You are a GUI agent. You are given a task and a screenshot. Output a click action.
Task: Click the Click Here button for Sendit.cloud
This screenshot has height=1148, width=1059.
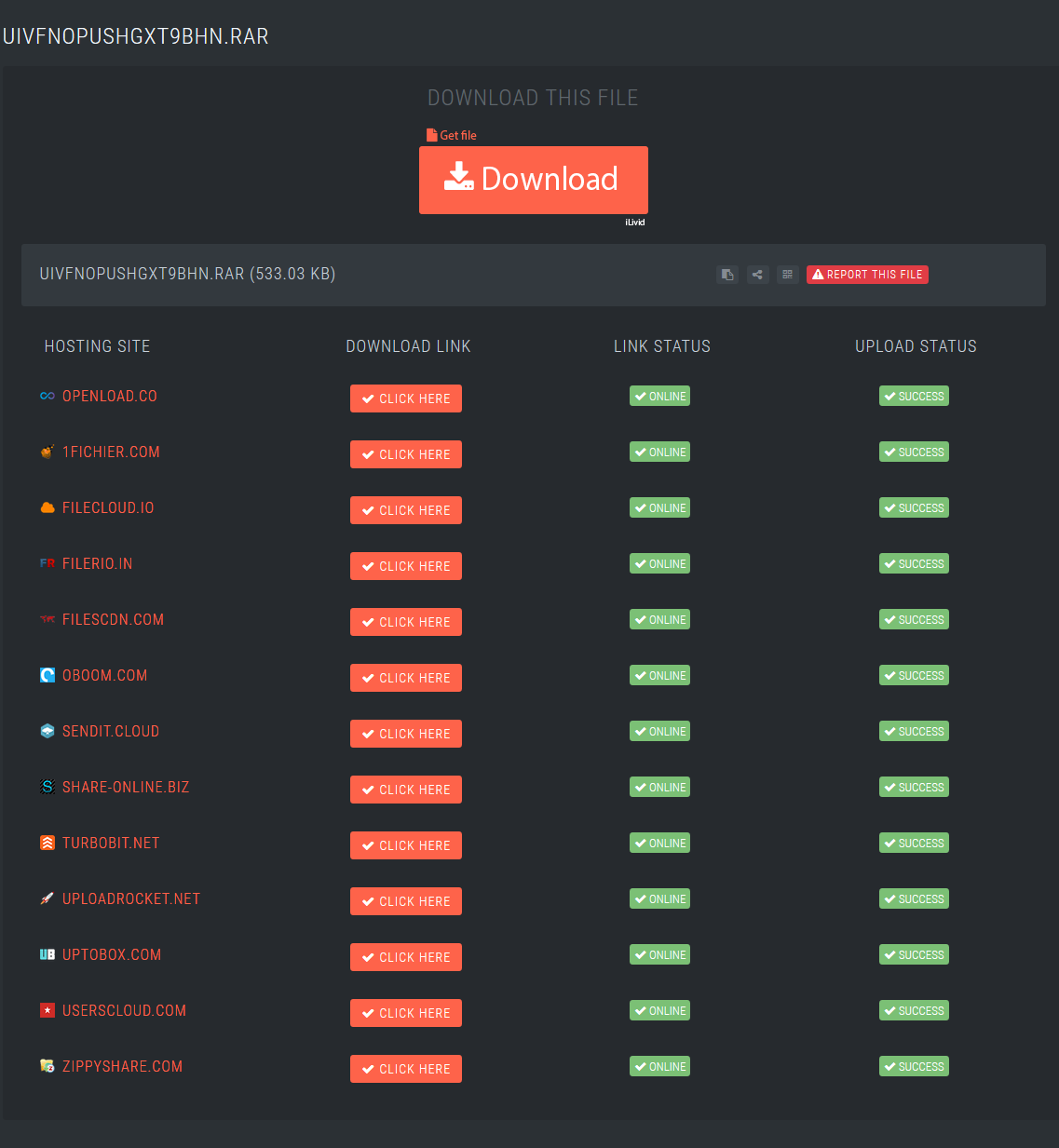pos(406,734)
